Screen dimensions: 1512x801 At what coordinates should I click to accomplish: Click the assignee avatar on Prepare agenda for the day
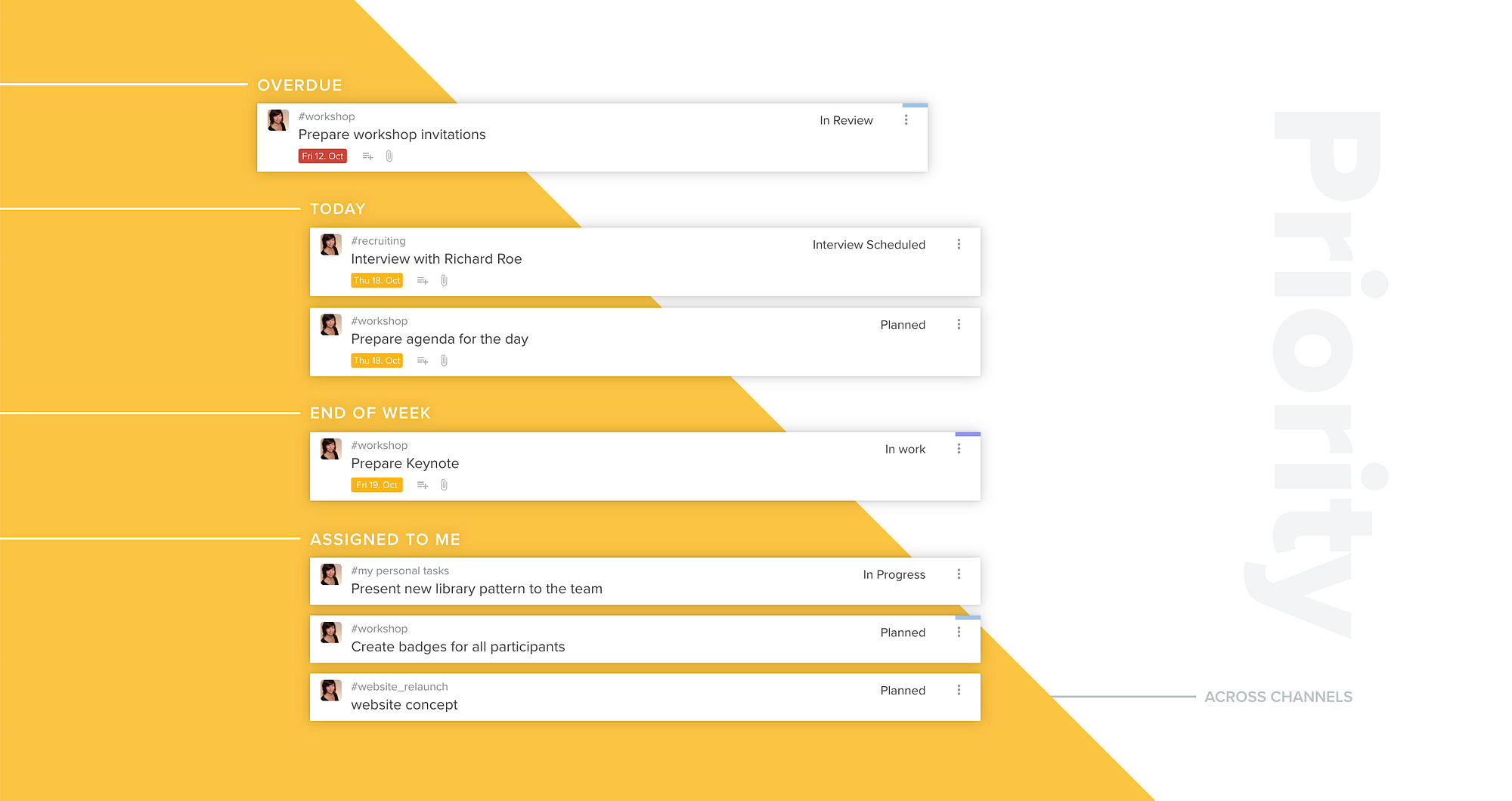[331, 325]
